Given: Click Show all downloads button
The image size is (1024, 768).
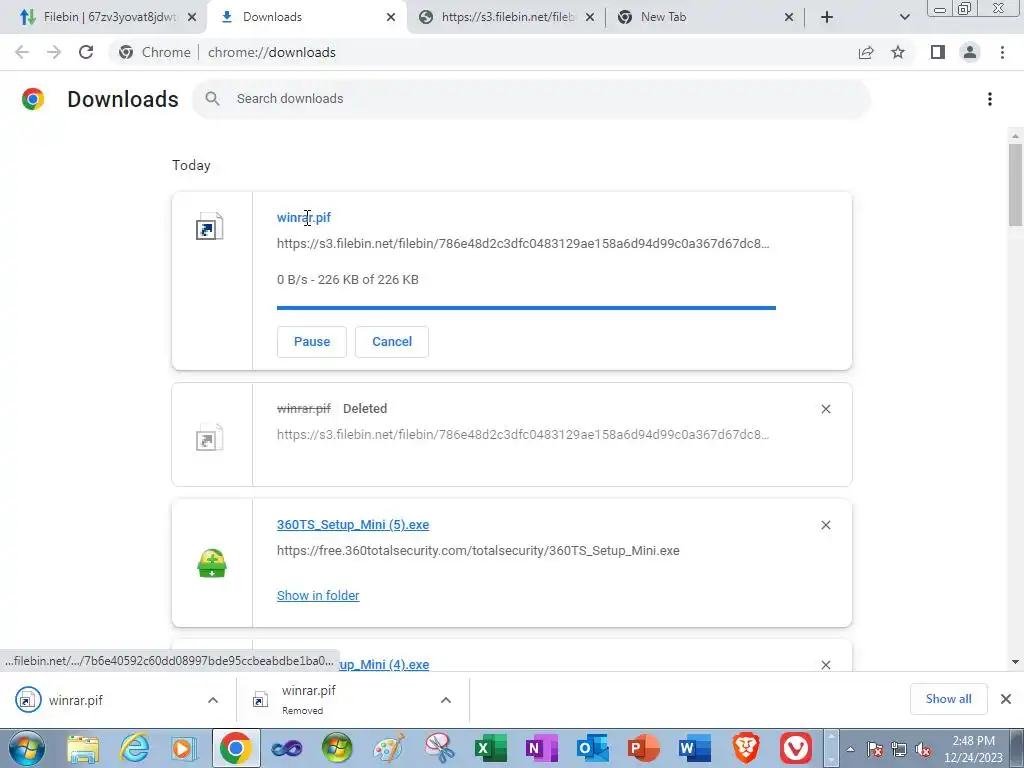Looking at the screenshot, I should 948,699.
